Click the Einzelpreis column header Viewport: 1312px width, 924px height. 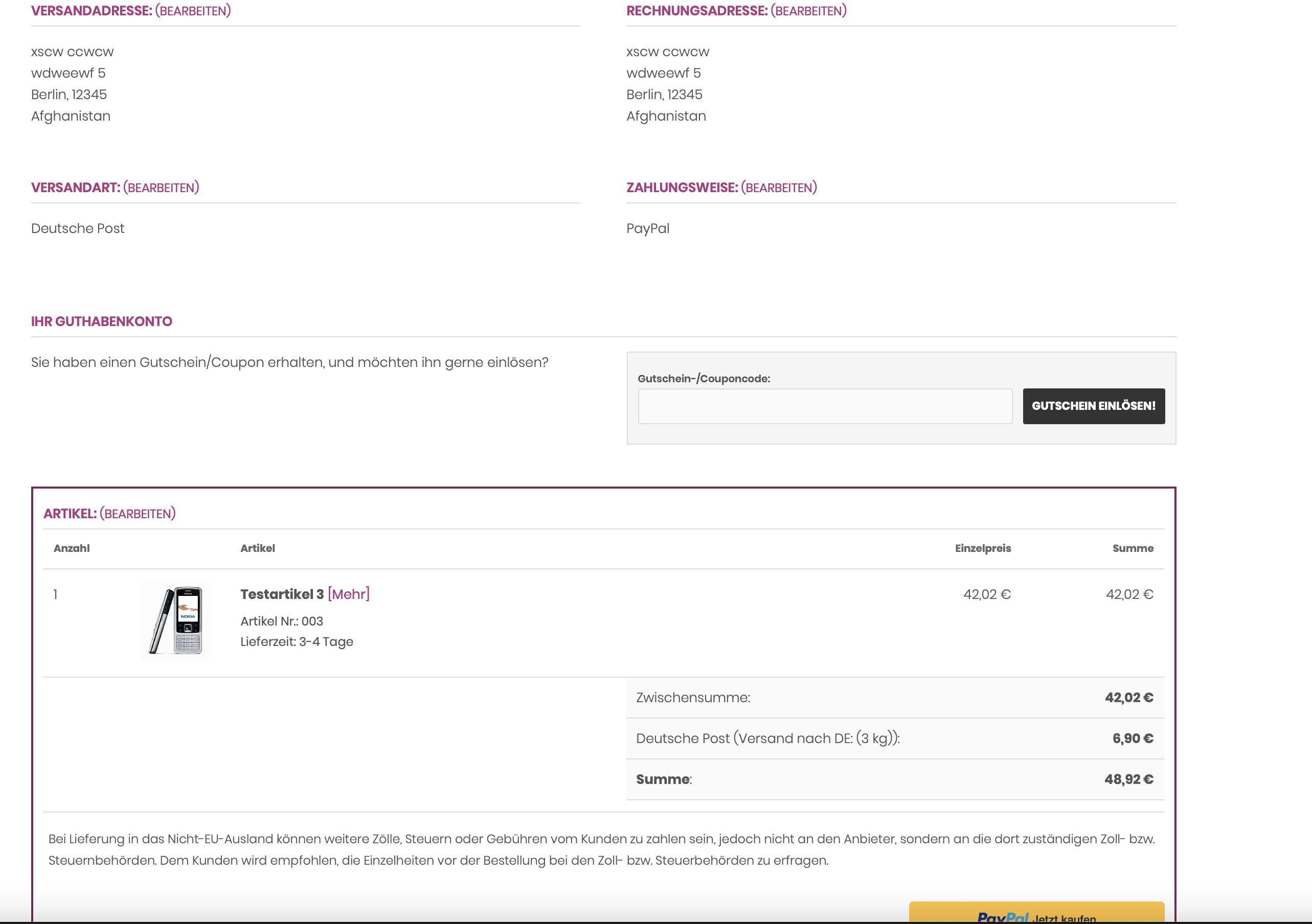tap(982, 548)
